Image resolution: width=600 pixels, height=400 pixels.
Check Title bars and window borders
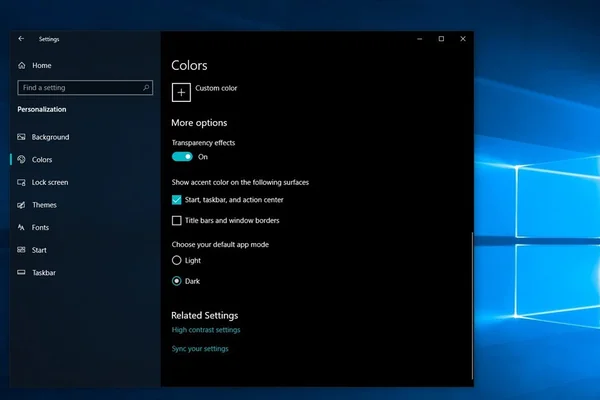point(176,220)
